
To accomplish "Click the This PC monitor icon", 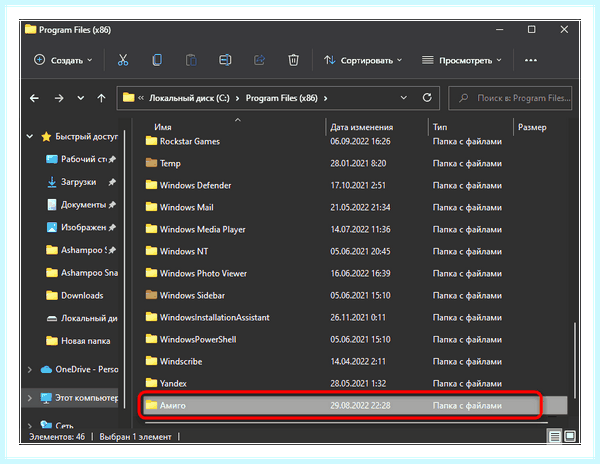I will tap(46, 398).
